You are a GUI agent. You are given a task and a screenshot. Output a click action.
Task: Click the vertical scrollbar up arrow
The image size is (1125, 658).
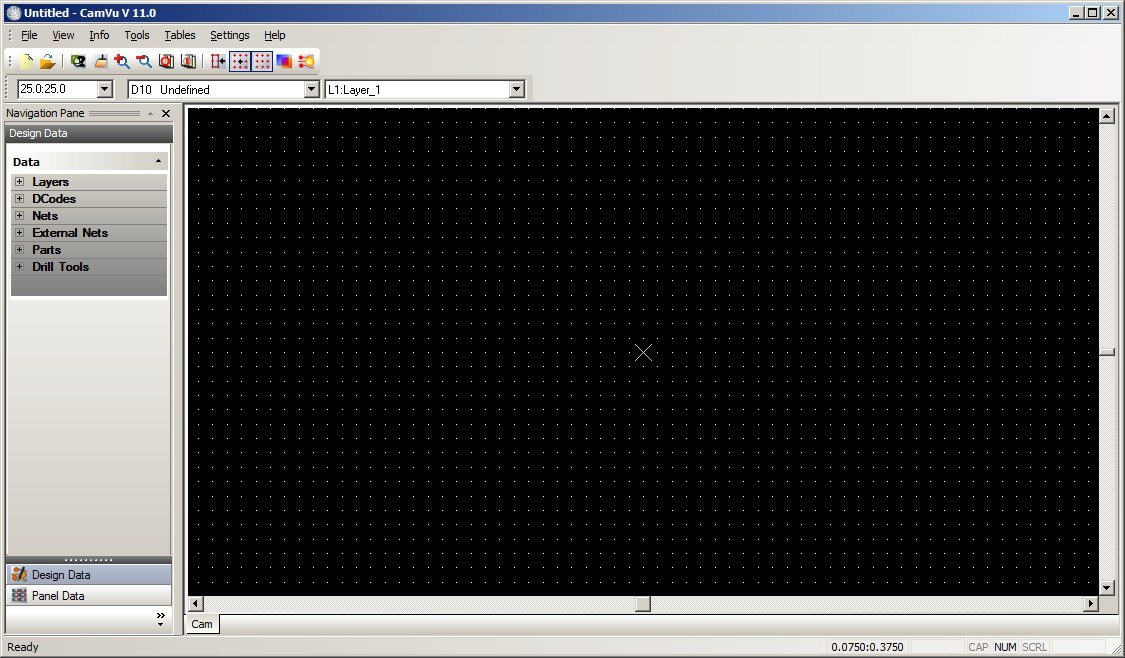click(1106, 116)
